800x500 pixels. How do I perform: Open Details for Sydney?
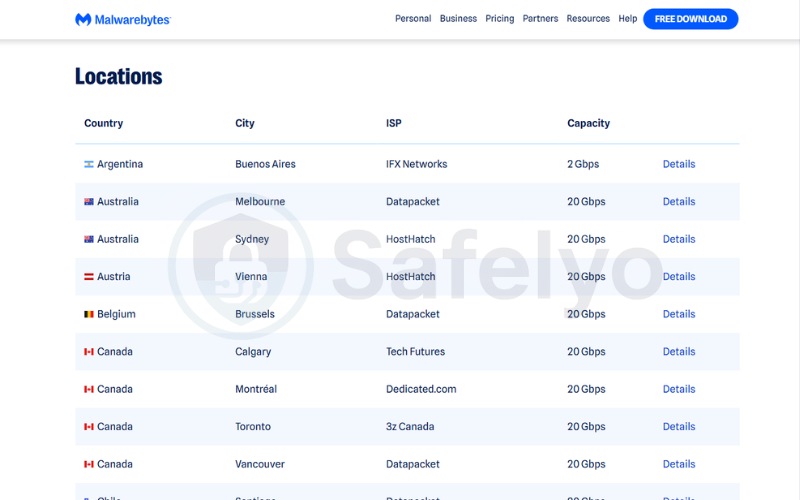coord(679,239)
